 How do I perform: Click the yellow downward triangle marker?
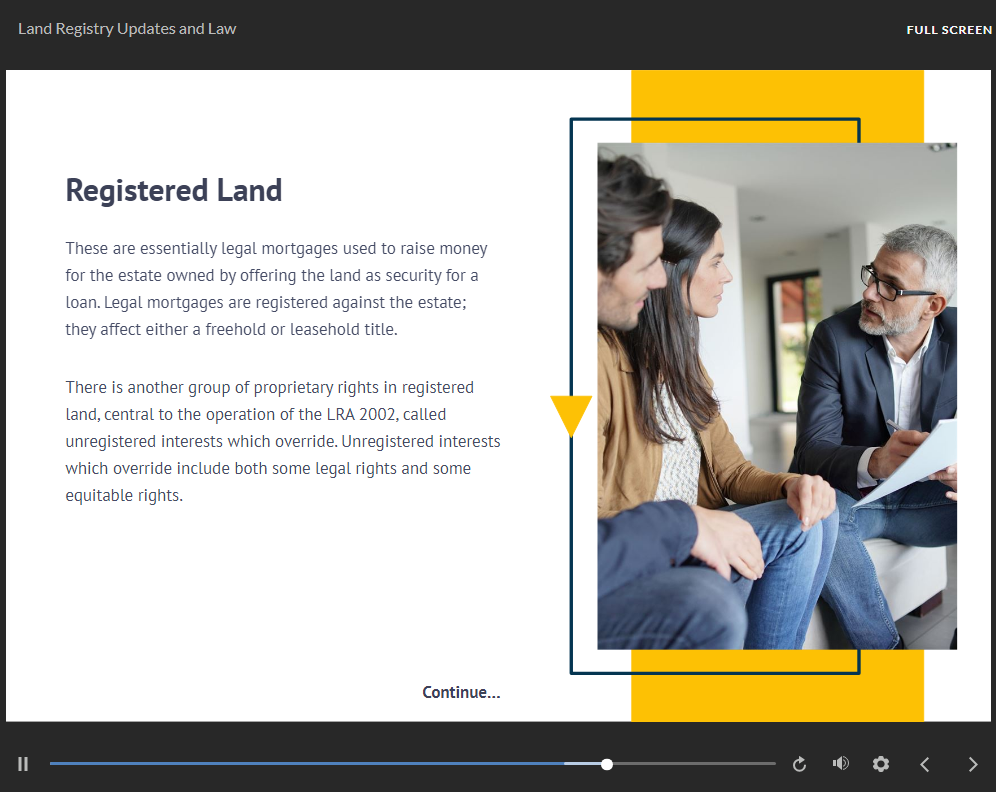click(571, 415)
